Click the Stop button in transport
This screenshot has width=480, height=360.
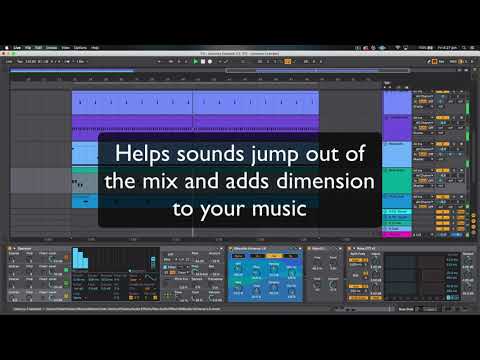(x=203, y=61)
